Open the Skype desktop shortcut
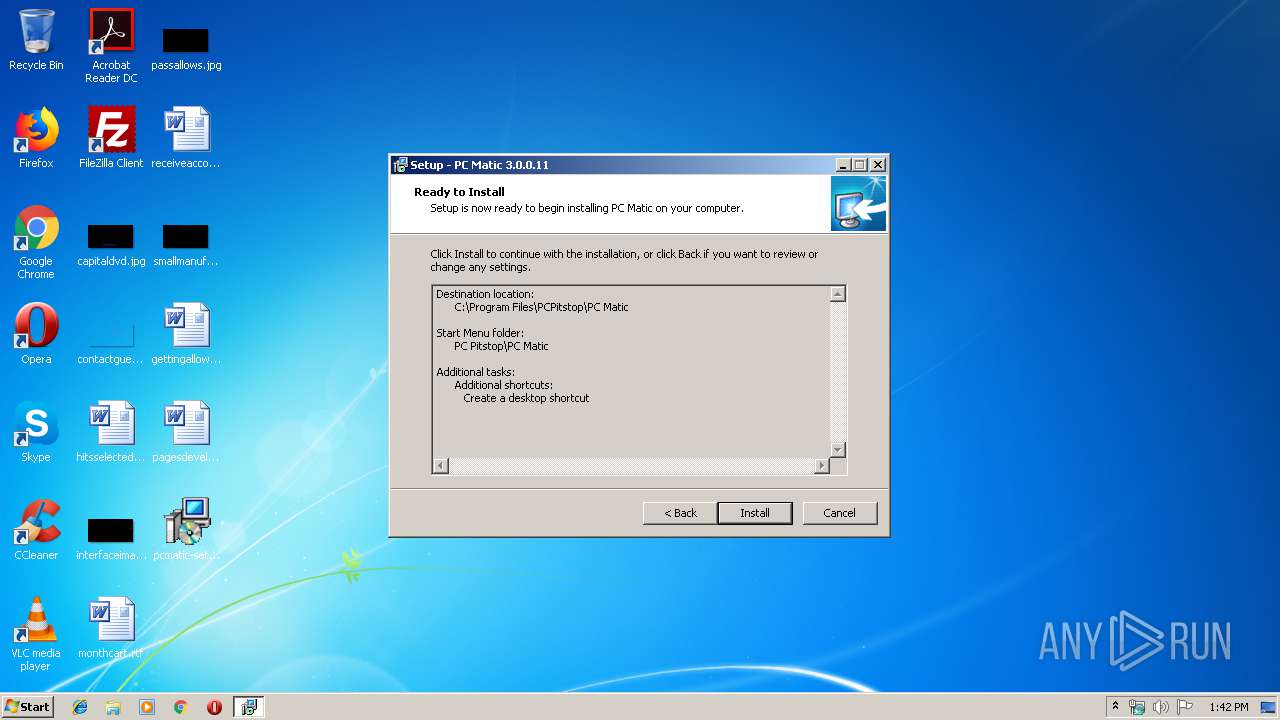1280x720 pixels. pyautogui.click(x=36, y=432)
